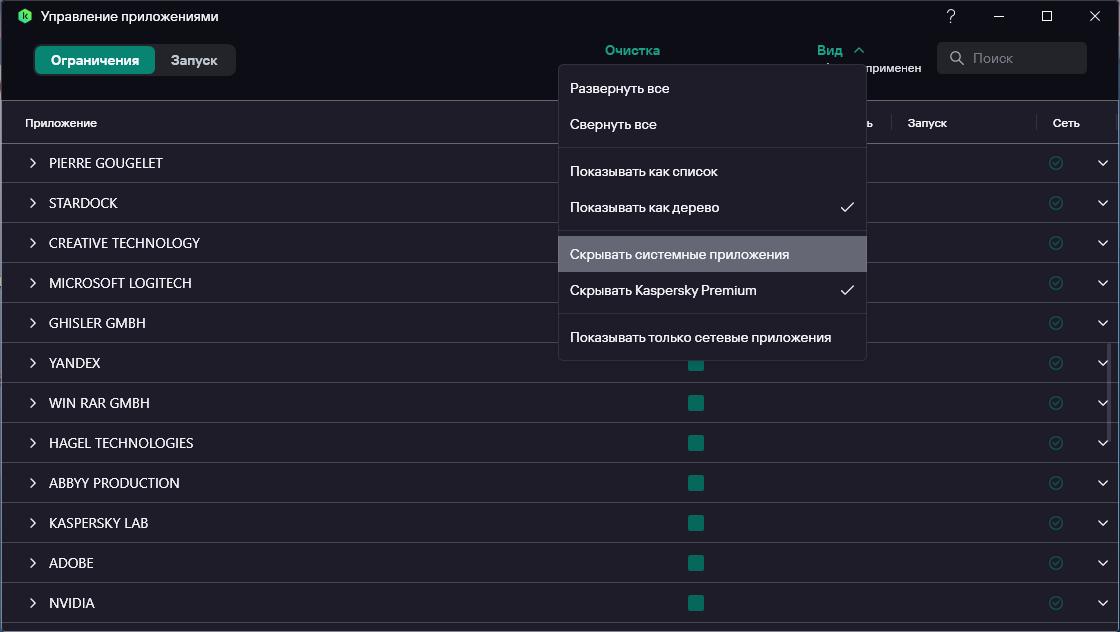
Task: Open network dropdown for HAGEL TECHNOLOGIES
Action: coord(1103,443)
